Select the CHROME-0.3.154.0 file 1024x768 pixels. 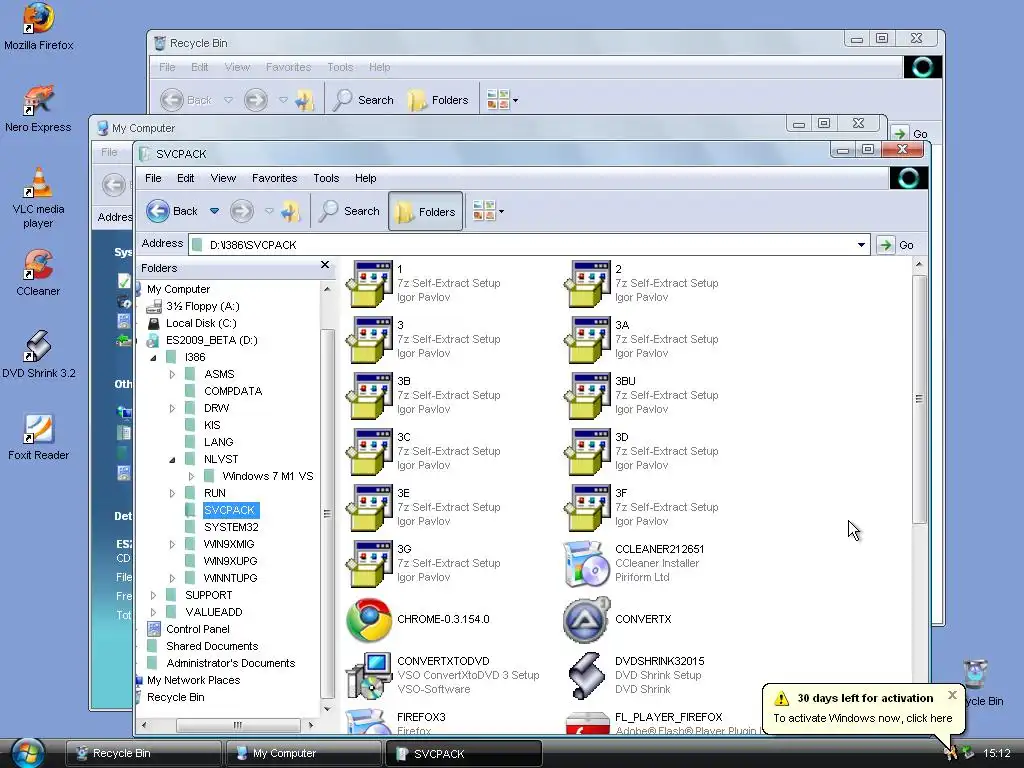click(418, 620)
